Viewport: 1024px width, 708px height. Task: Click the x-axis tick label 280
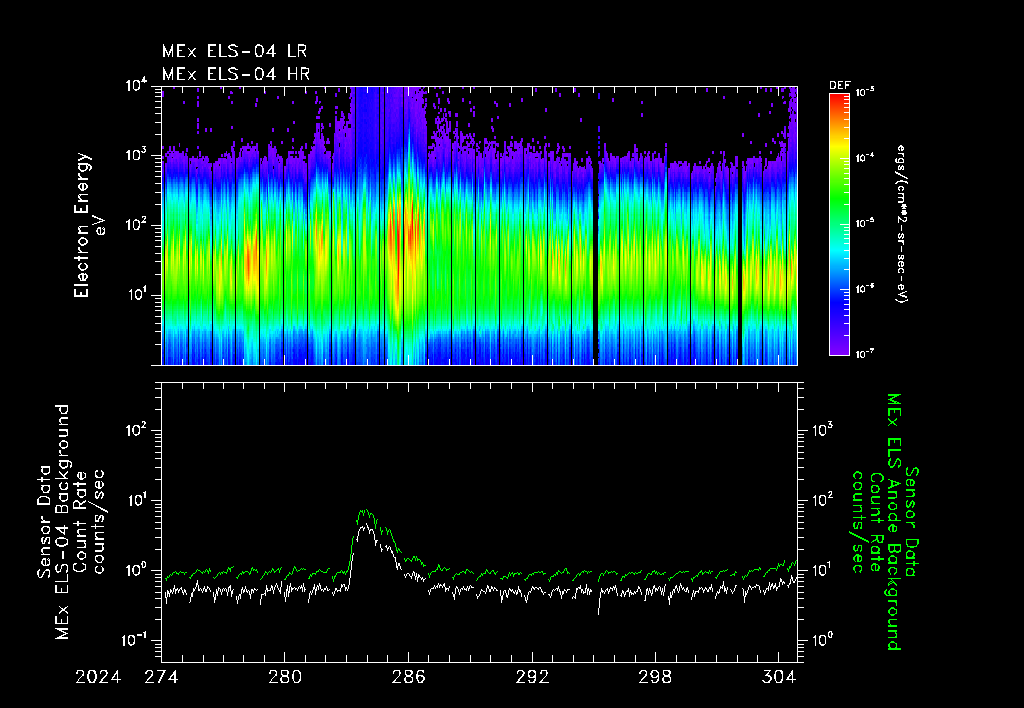pos(285,677)
